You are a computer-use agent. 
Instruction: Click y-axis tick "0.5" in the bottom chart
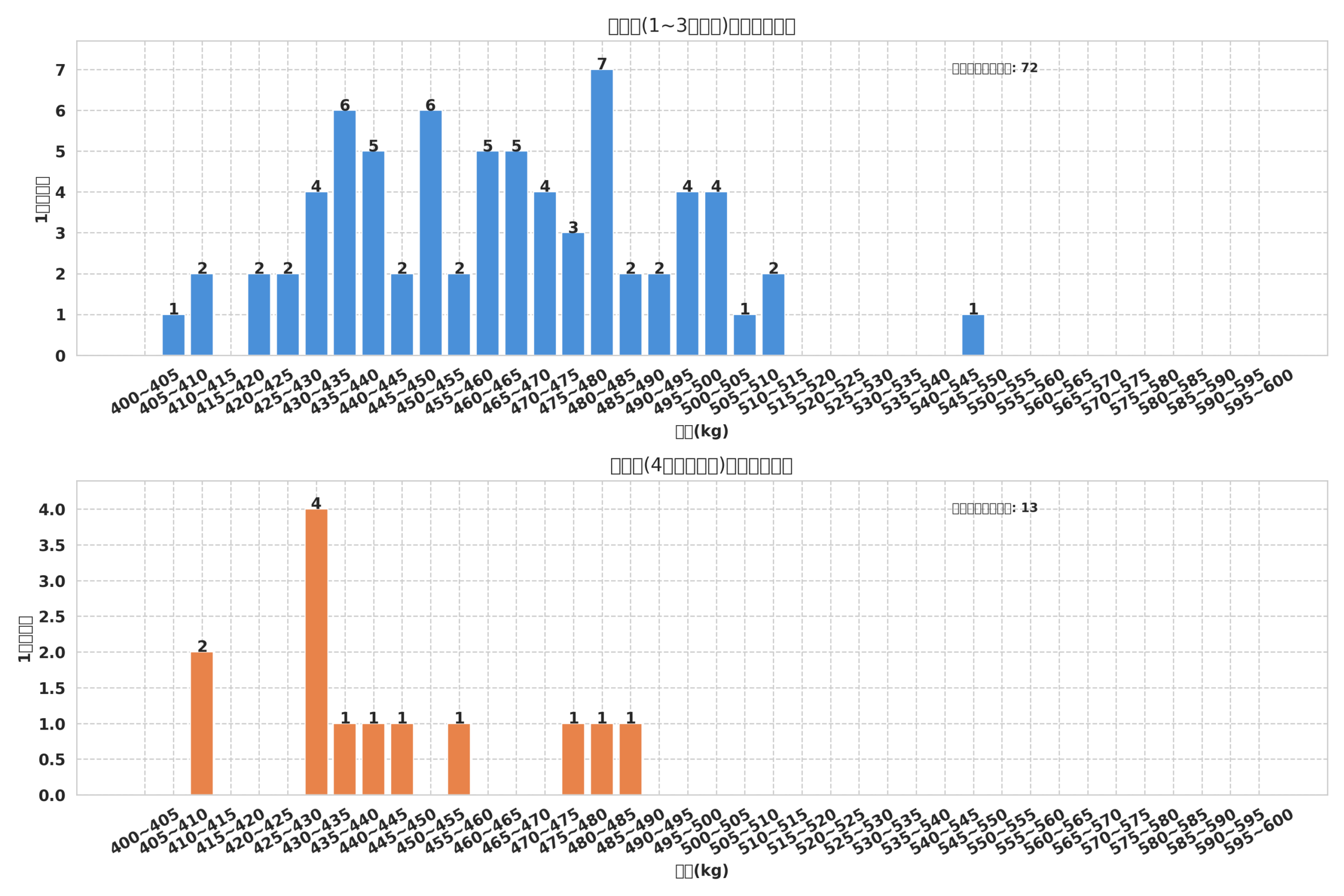(x=52, y=760)
